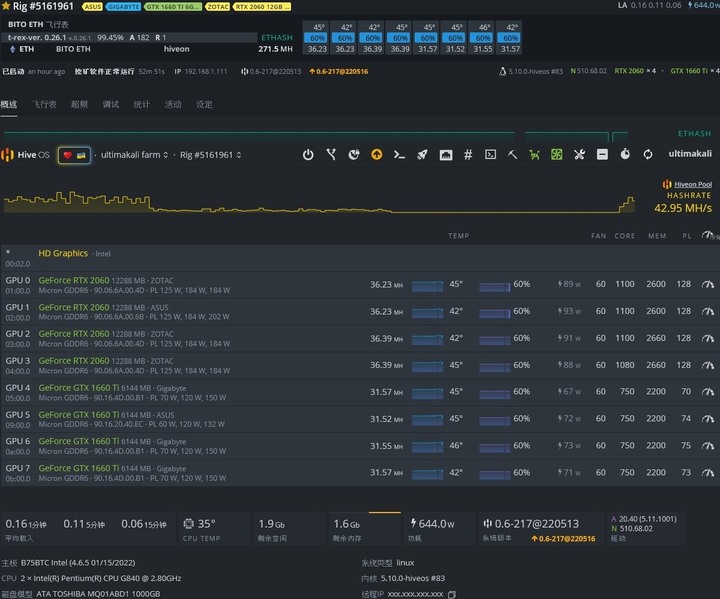Click the pickaxe miner actions icon
The image size is (720, 599).
coord(512,155)
